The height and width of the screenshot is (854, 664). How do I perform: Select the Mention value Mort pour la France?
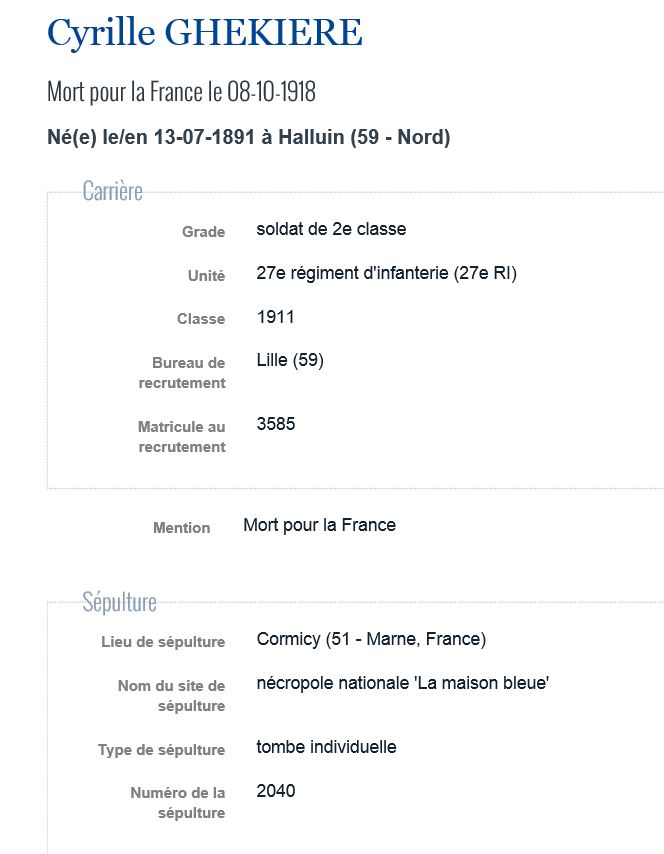point(319,525)
